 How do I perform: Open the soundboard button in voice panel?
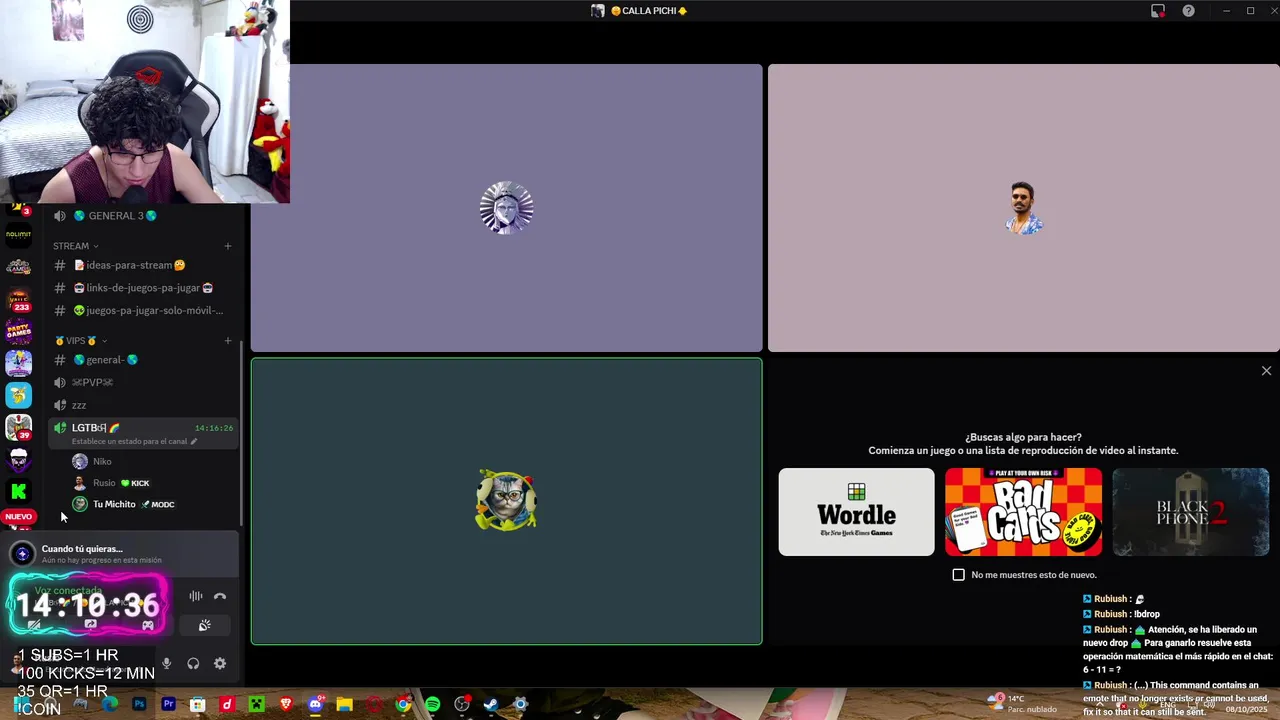pos(205,625)
